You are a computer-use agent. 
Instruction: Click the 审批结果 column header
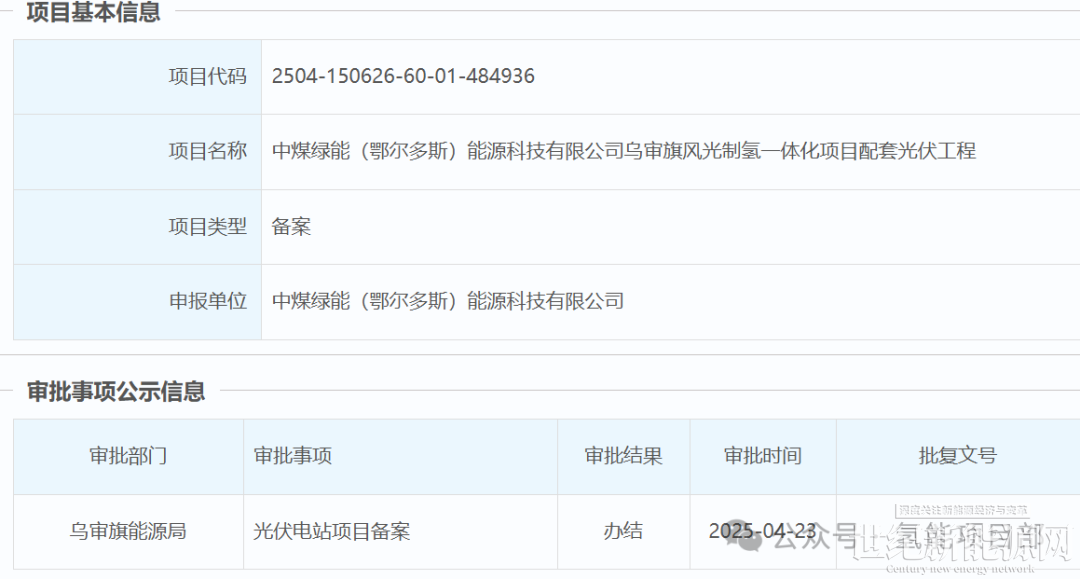[x=623, y=456]
